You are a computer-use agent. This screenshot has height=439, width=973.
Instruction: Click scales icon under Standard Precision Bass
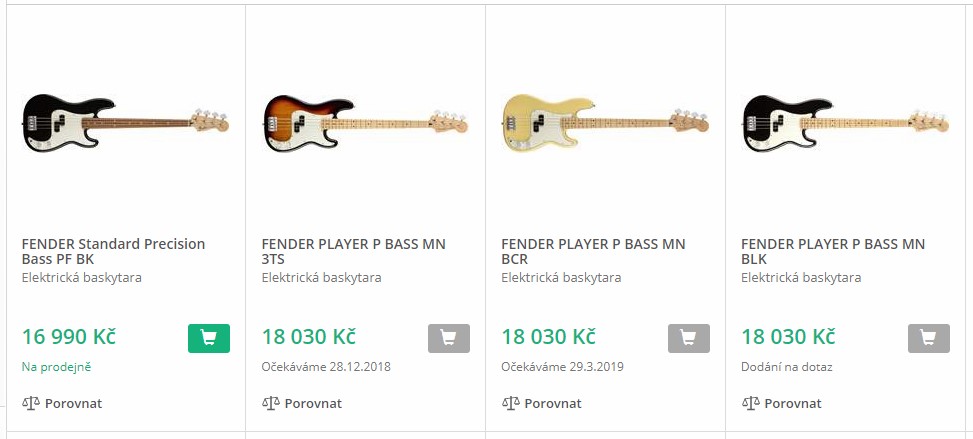[x=31, y=403]
